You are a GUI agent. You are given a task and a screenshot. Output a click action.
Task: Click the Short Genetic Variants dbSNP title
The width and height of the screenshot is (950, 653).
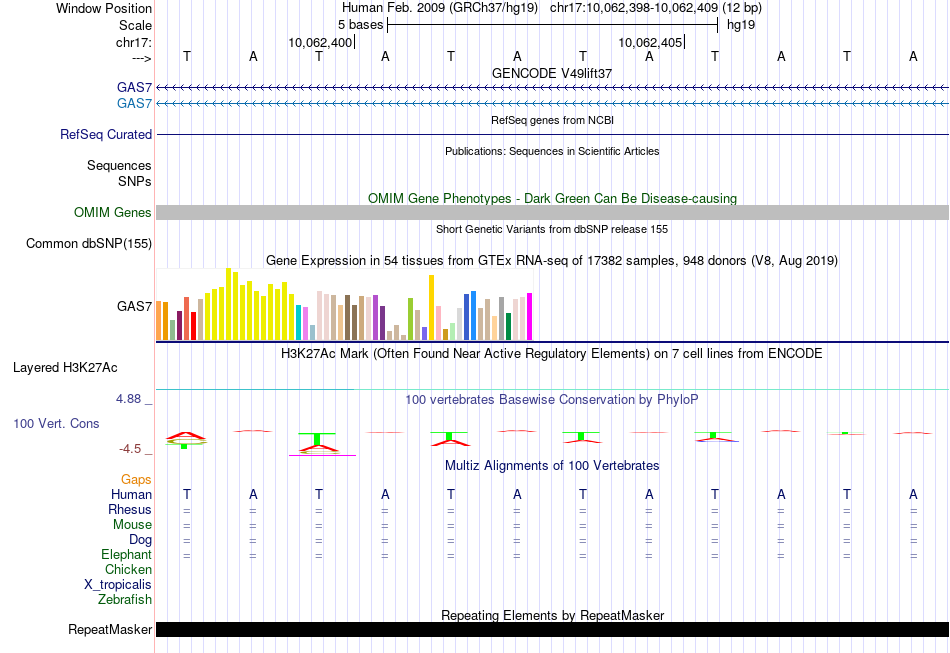[x=552, y=229]
